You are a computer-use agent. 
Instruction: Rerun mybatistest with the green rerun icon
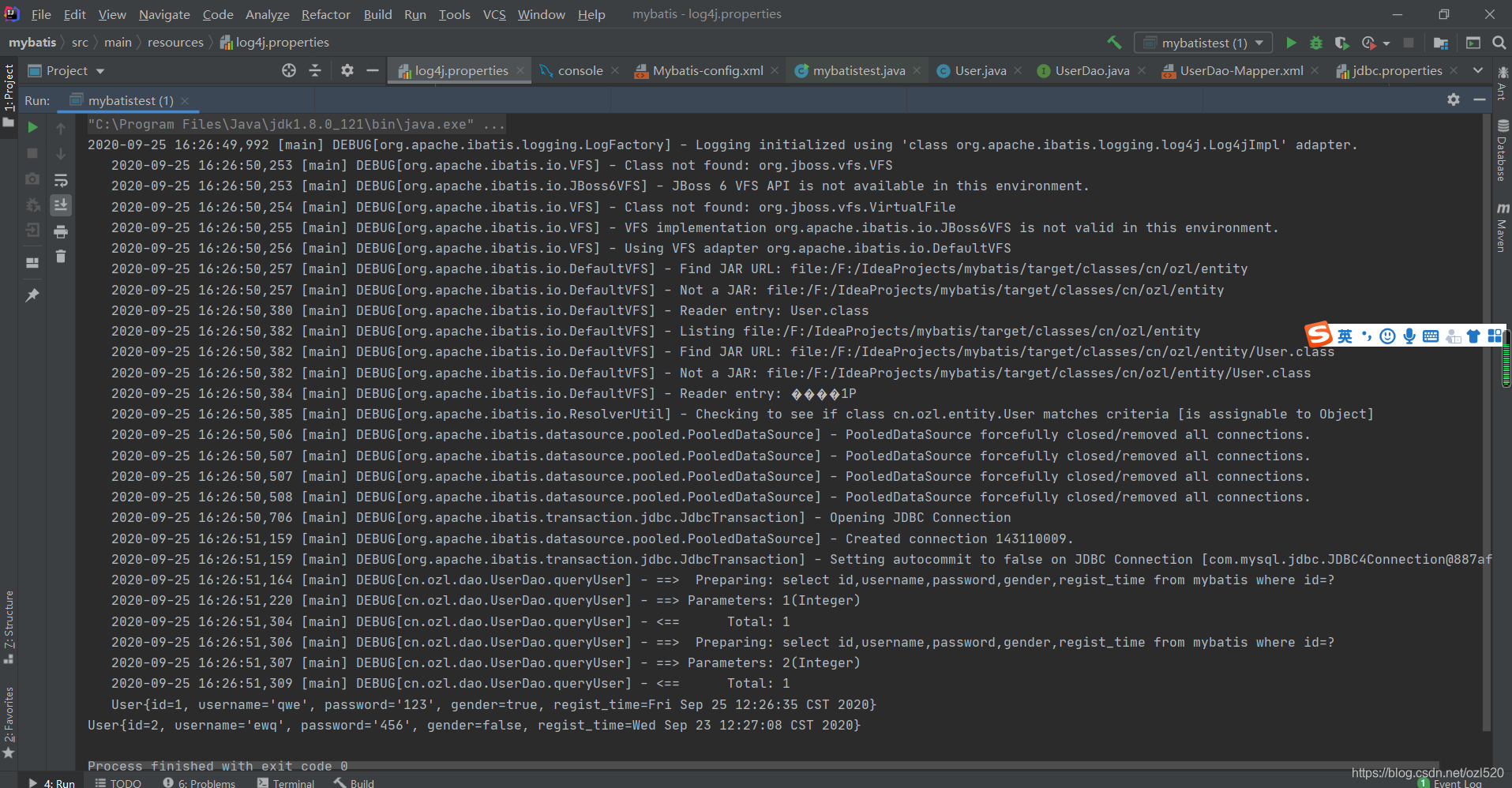[32, 127]
